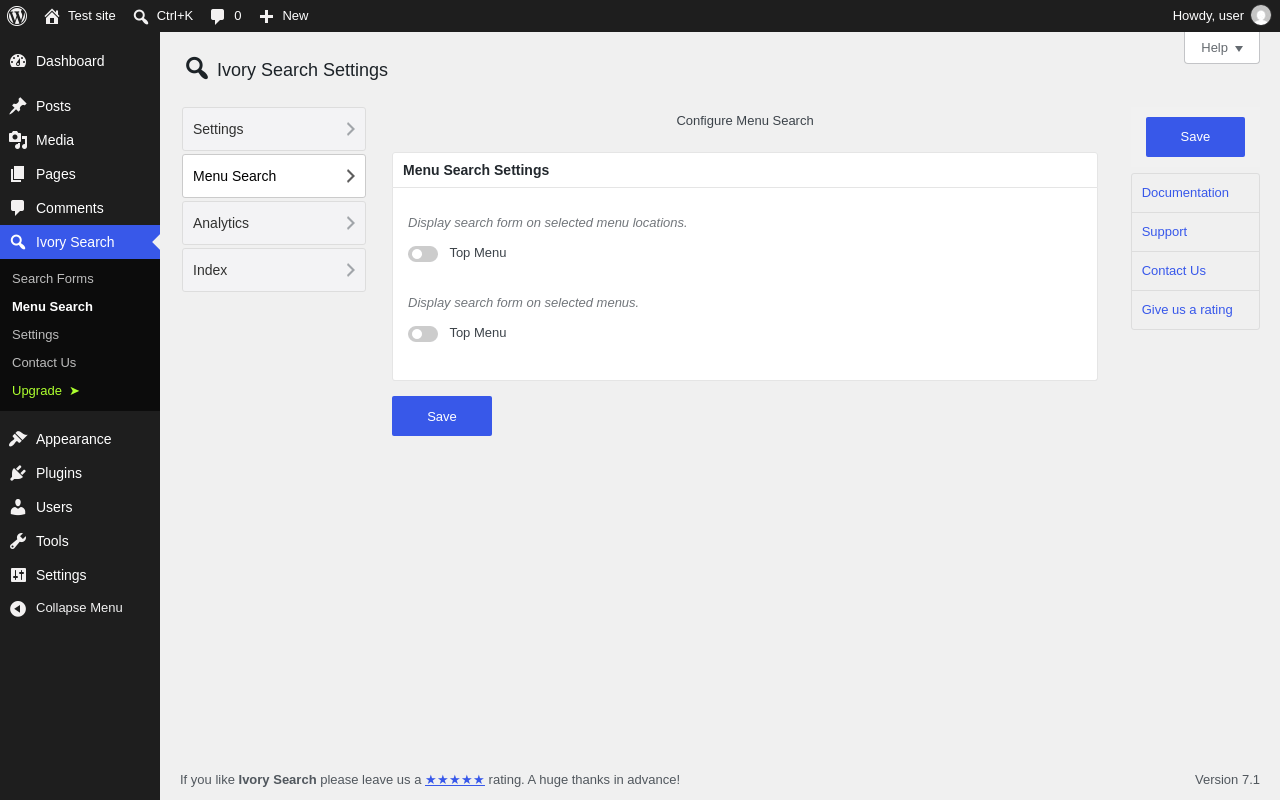
Task: Go to the Appearance menu label
Action: click(x=74, y=439)
